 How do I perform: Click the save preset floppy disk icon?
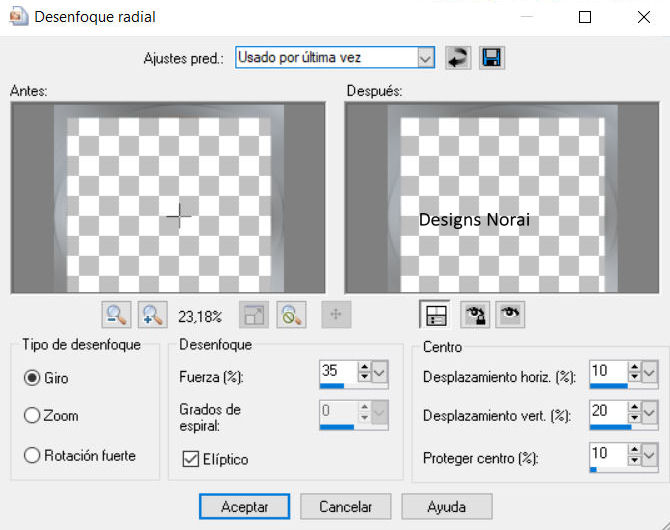click(x=491, y=58)
